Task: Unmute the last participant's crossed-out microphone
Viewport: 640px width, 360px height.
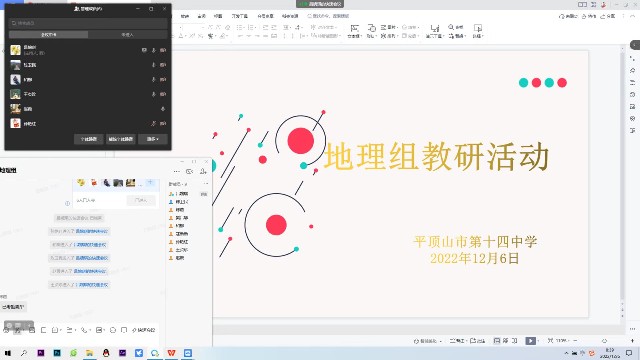Action: click(x=154, y=123)
